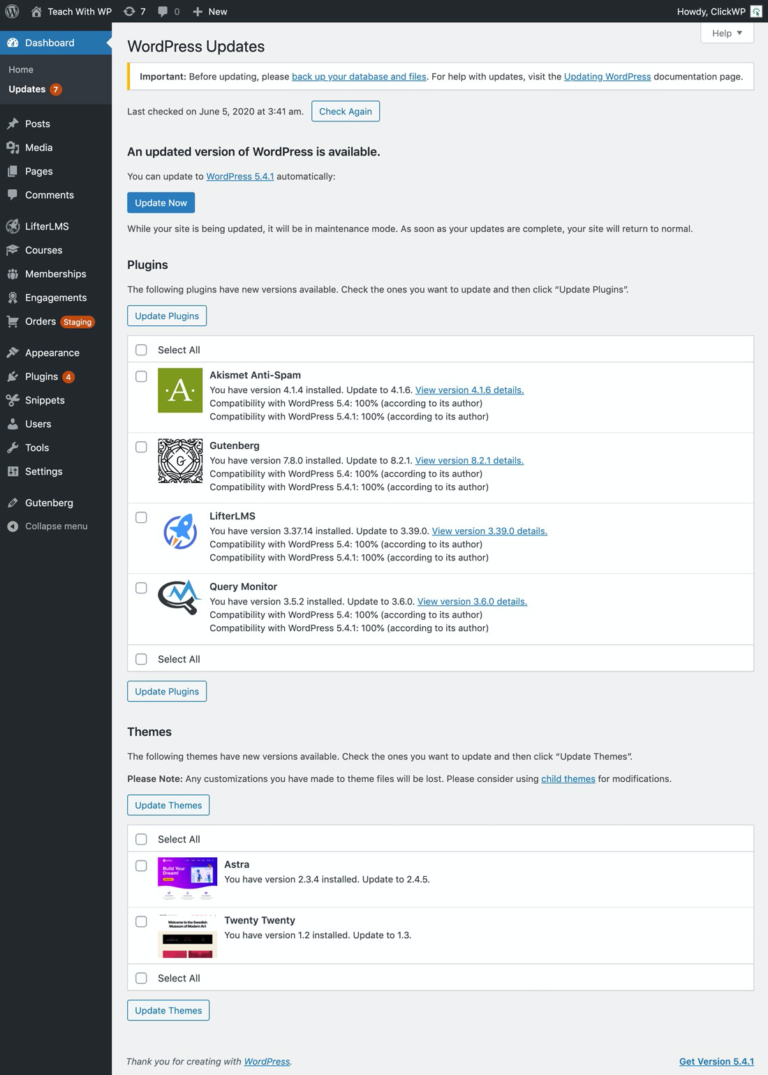Click the Snippets scissors icon
Image resolution: width=768 pixels, height=1075 pixels.
coord(12,400)
